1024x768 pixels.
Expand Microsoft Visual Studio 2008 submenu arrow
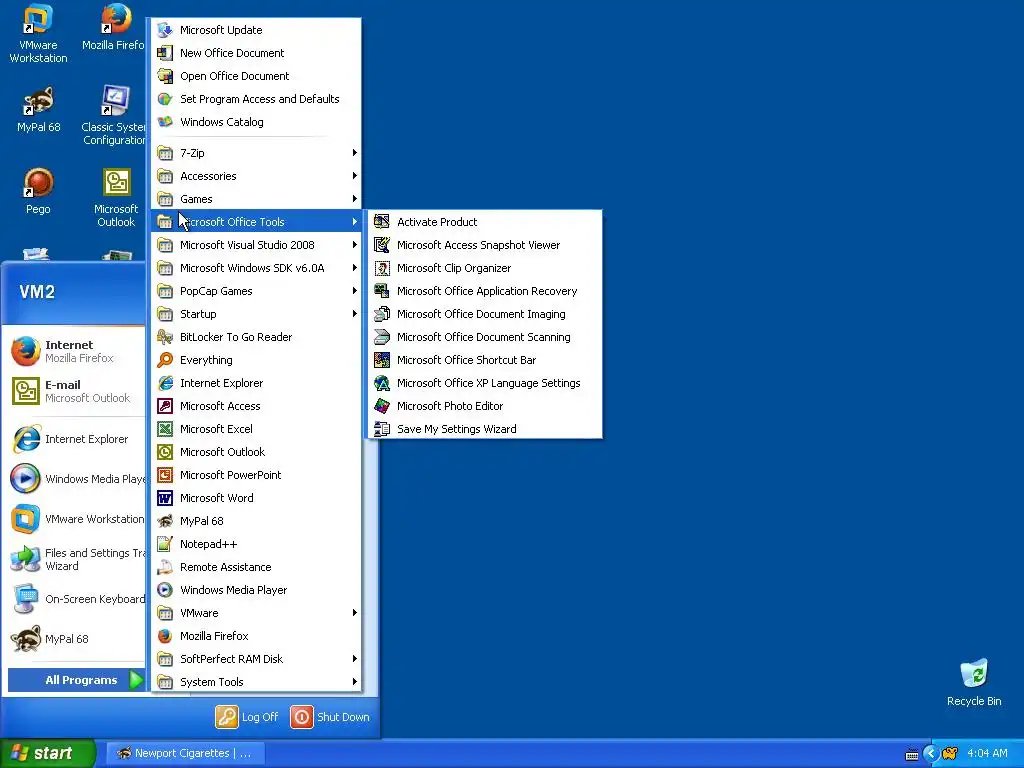pos(355,245)
